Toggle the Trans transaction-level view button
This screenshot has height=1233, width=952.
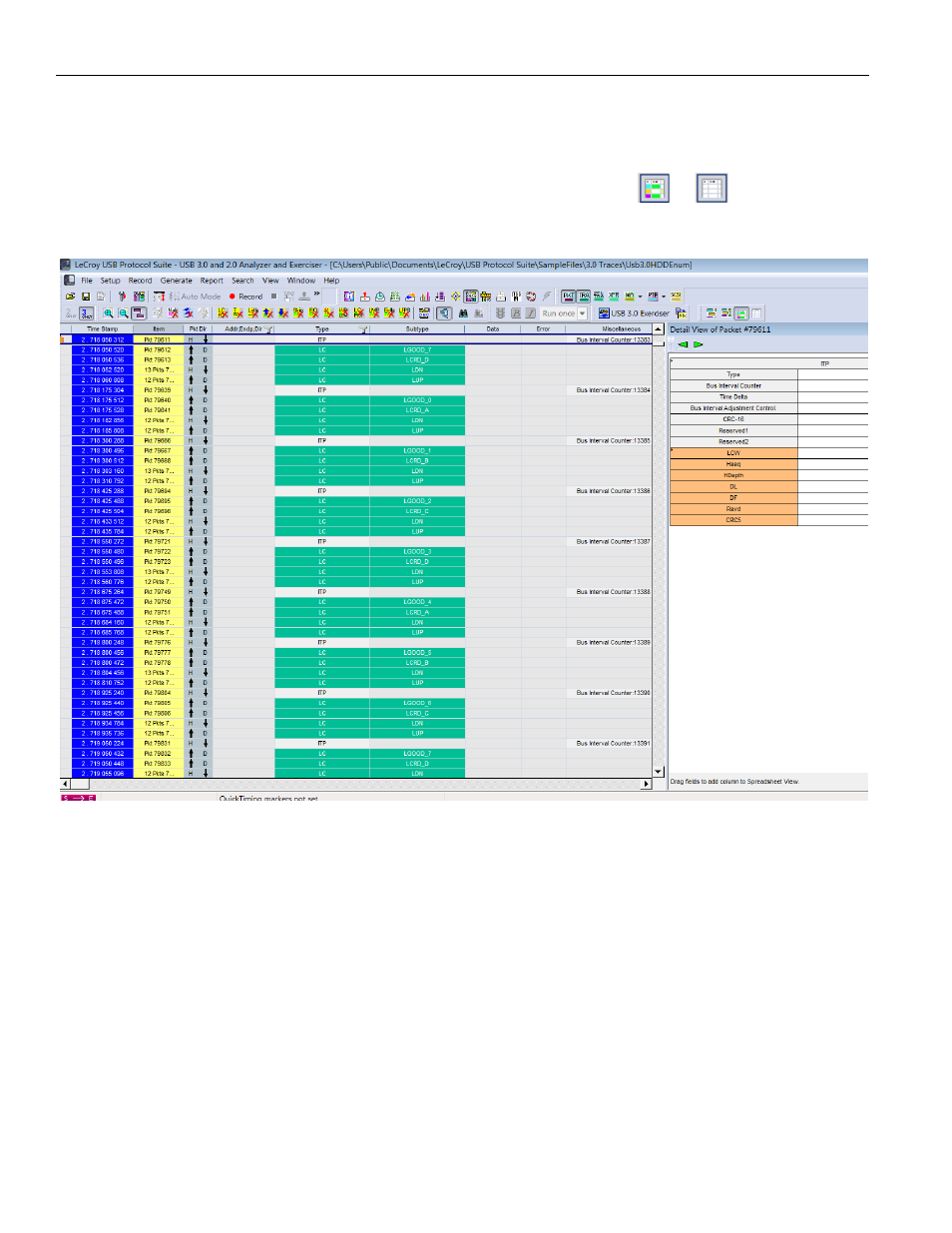(x=584, y=297)
